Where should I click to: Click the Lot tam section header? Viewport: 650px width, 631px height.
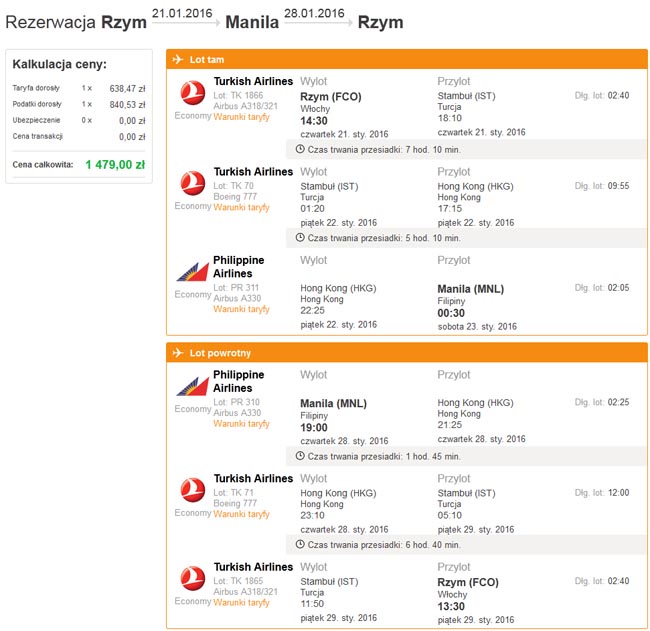coord(407,59)
